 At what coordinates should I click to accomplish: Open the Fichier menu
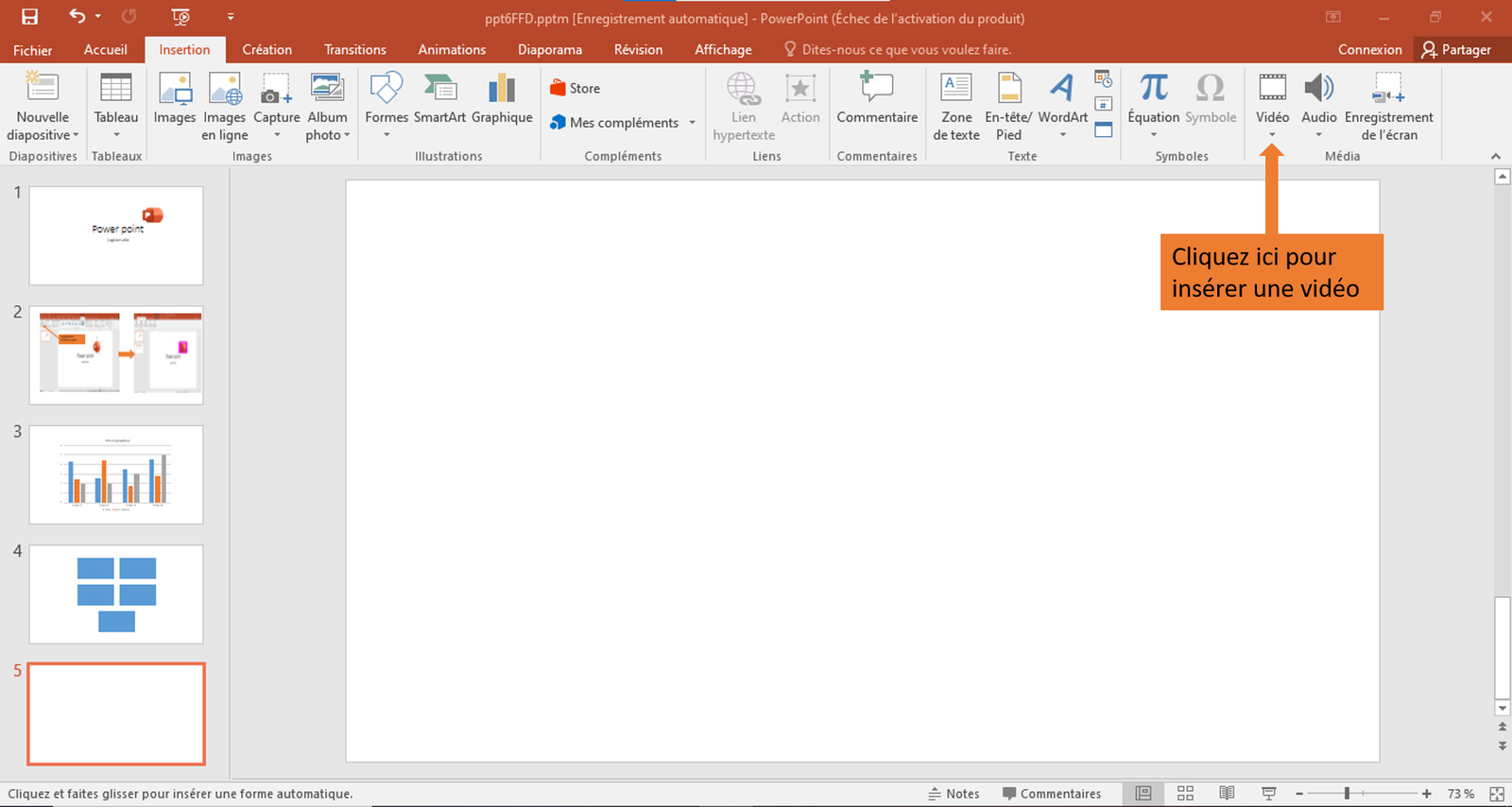33,50
